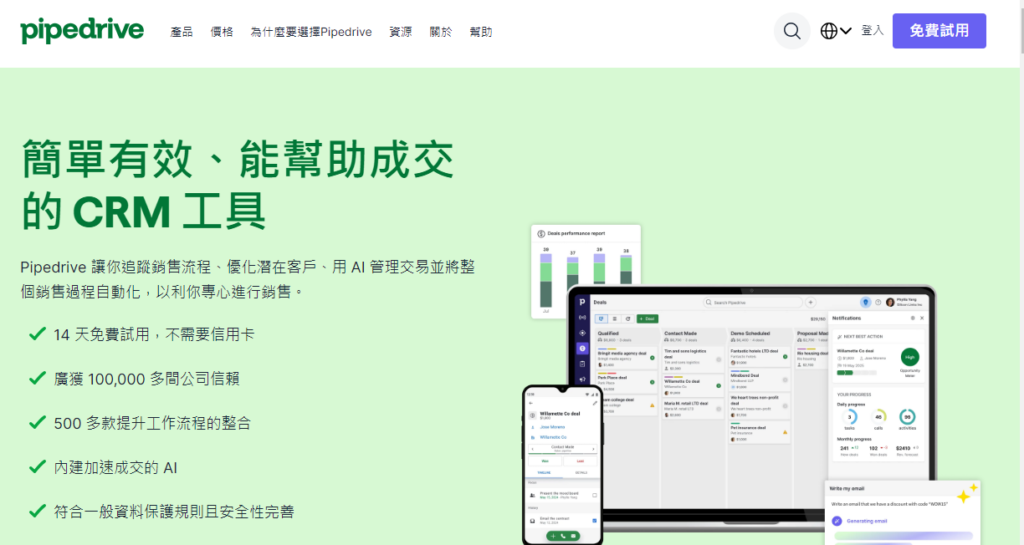Click the yellow sparkle stars icon
Viewport: 1024px width, 545px height.
(x=966, y=493)
